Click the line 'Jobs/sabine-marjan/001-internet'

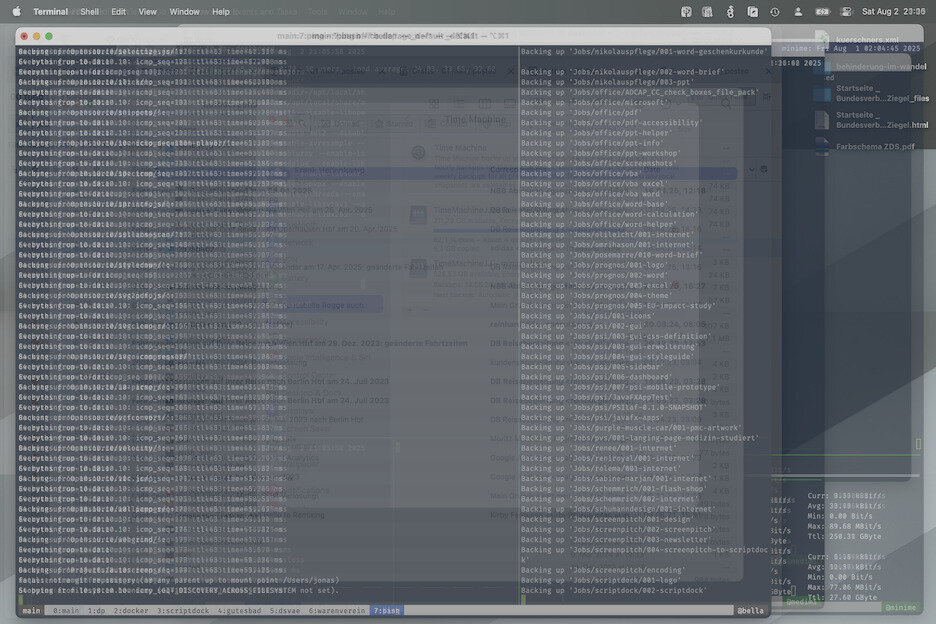tap(618, 478)
